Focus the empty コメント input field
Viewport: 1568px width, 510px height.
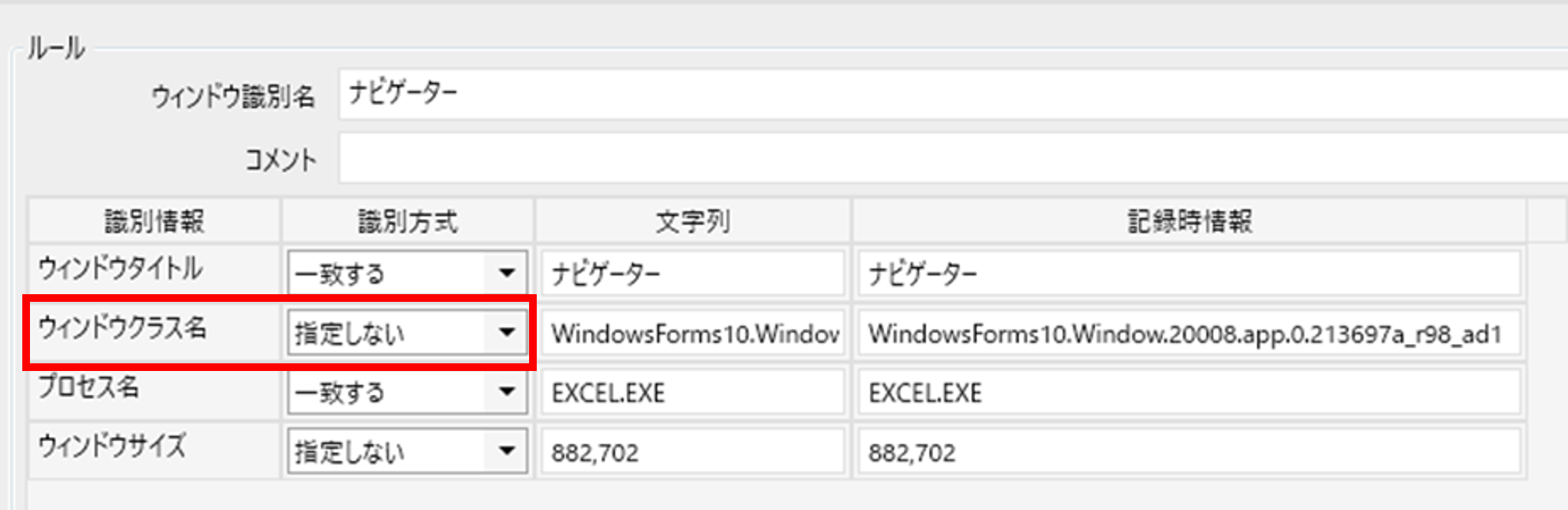coord(952,159)
